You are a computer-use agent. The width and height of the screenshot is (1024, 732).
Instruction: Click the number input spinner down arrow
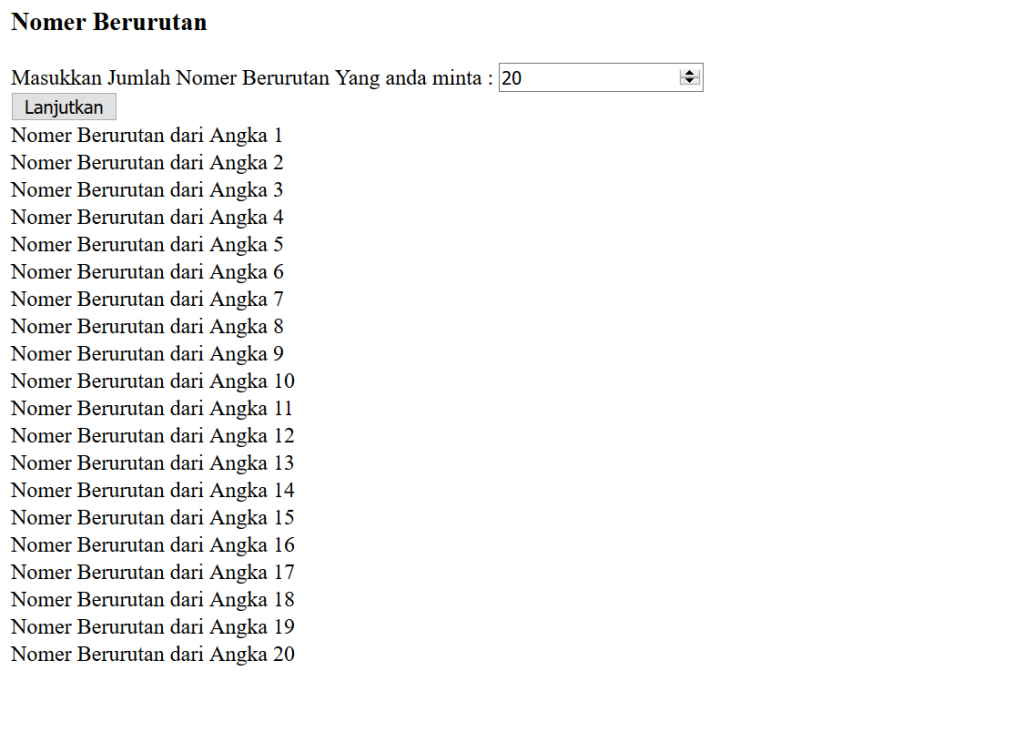[690, 82]
